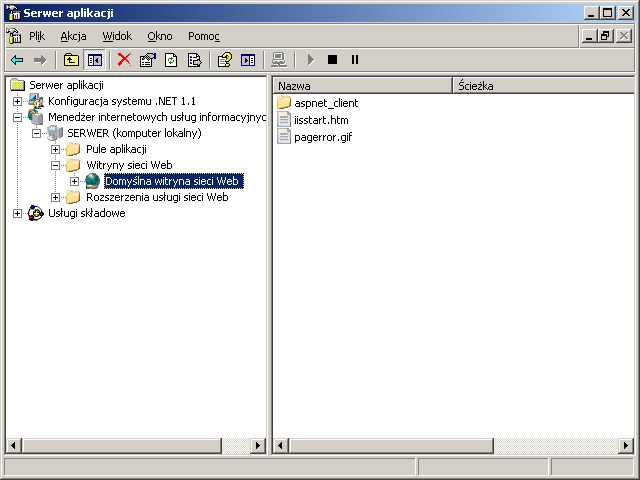
Task: Go up one level with folder icon
Action: pos(71,60)
